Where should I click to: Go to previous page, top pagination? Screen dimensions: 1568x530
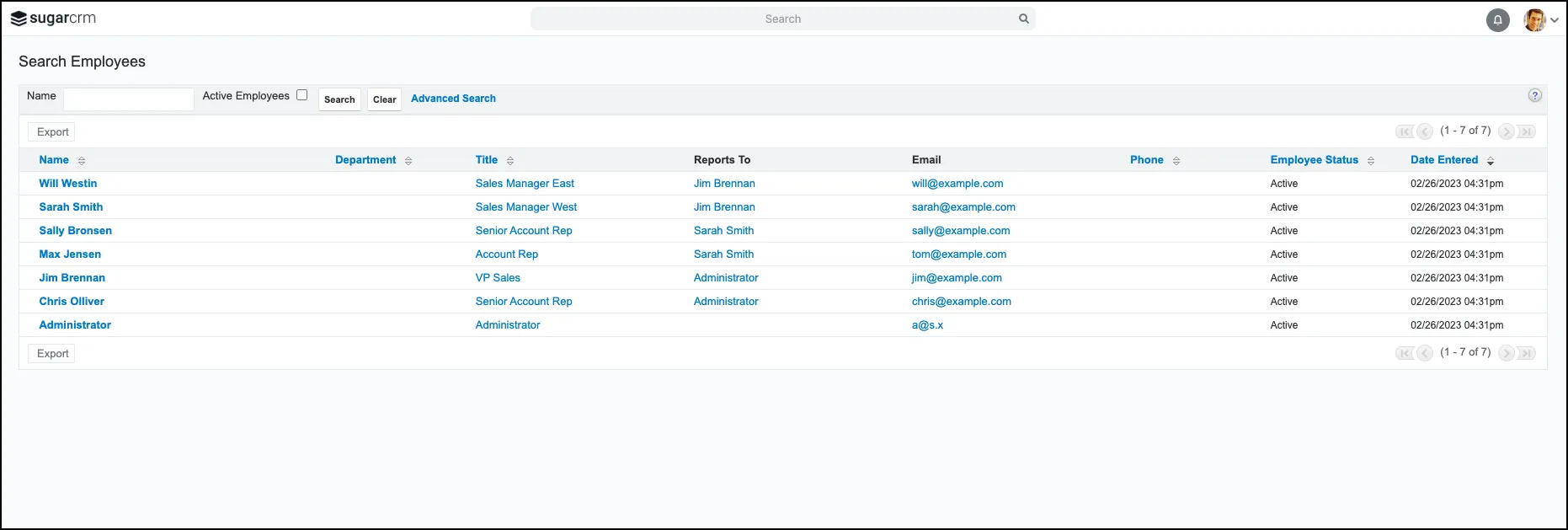tap(1425, 131)
